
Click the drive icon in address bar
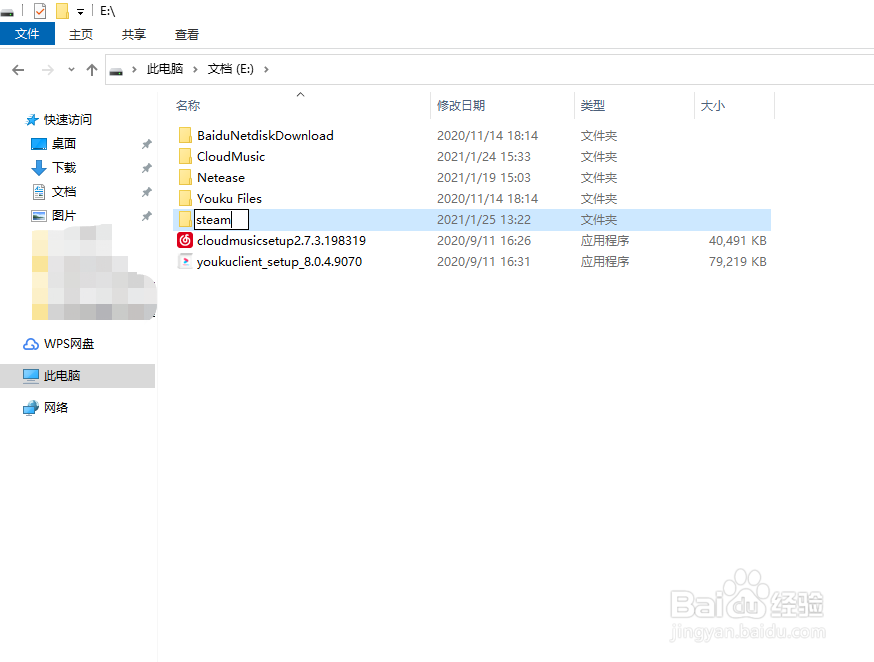[116, 70]
